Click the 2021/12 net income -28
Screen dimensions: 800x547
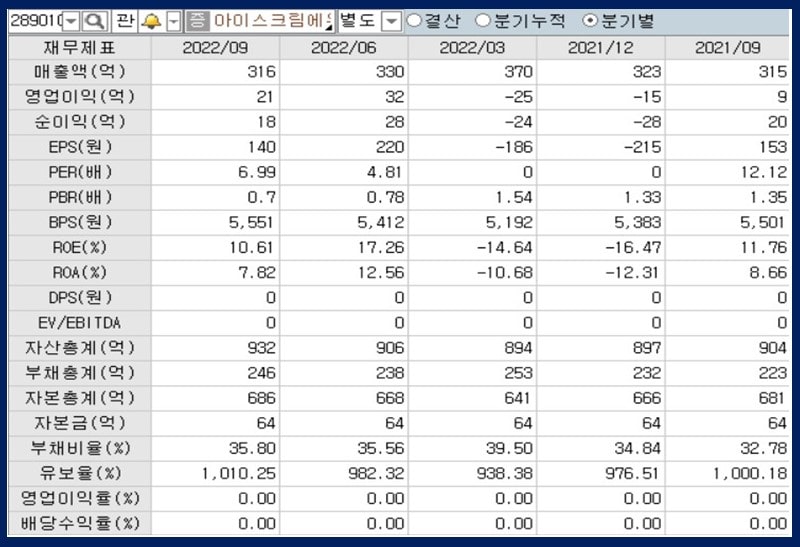pos(647,122)
